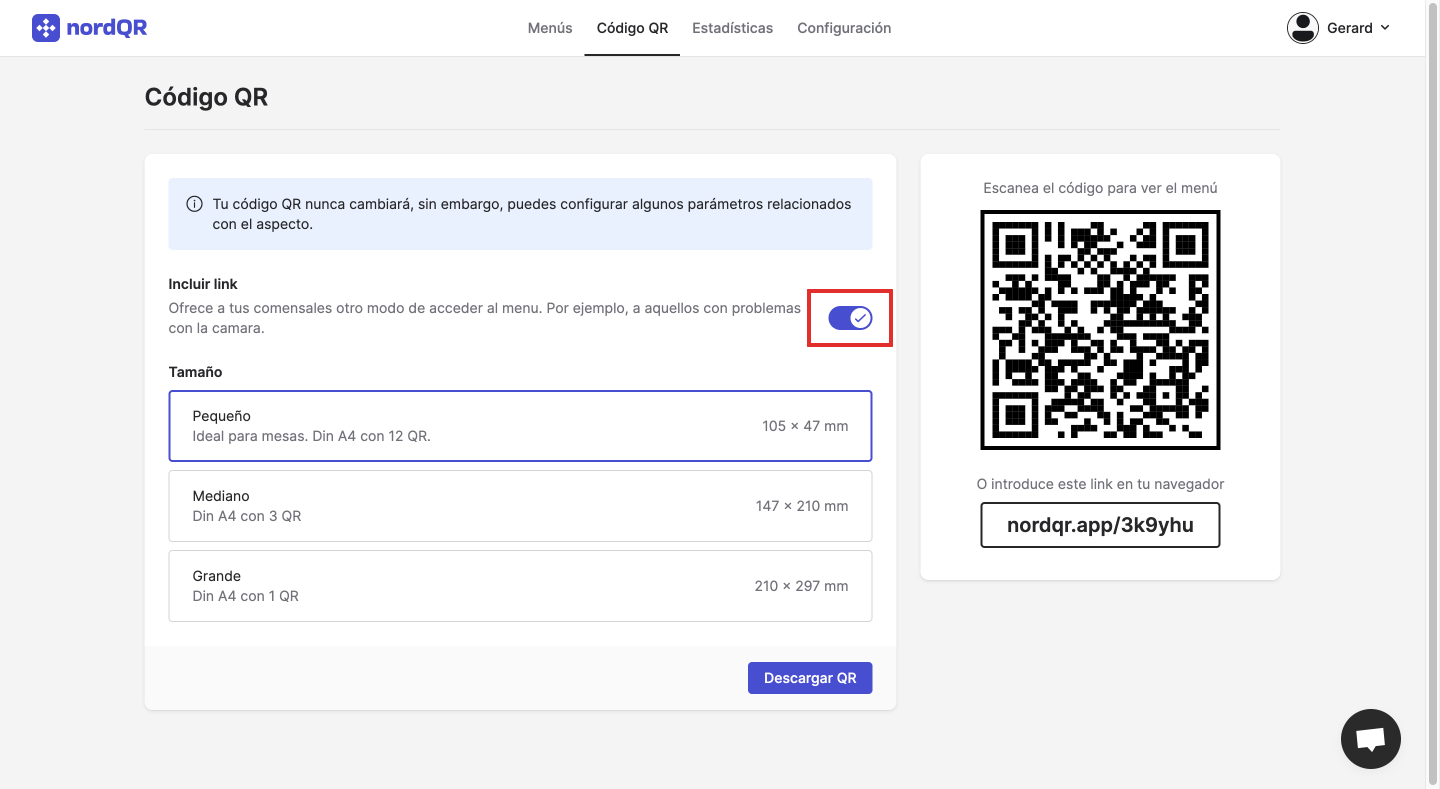The height and width of the screenshot is (789, 1440).
Task: Click the nordqr.app/3k9yhu link box
Action: (1100, 525)
